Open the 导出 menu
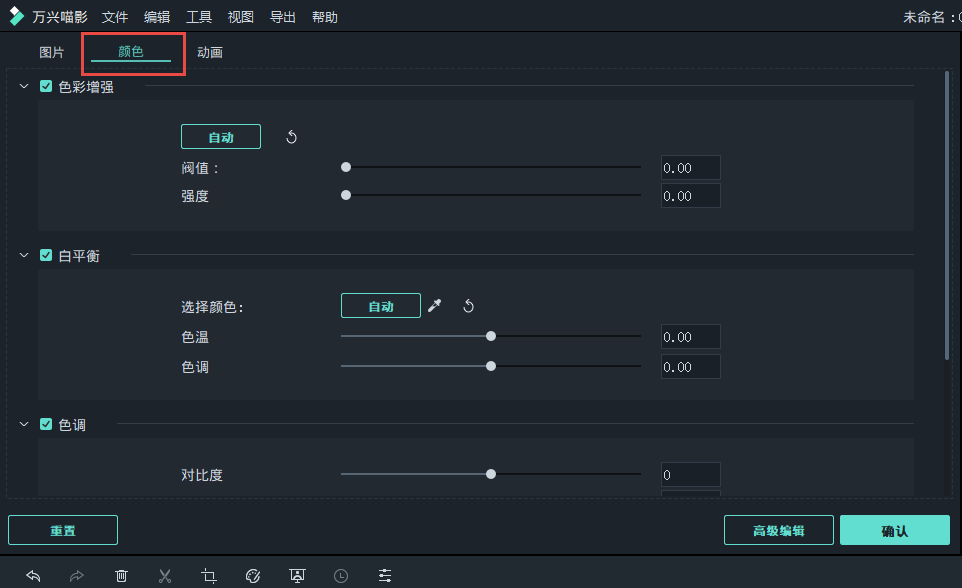The height and width of the screenshot is (588, 962). pyautogui.click(x=283, y=16)
